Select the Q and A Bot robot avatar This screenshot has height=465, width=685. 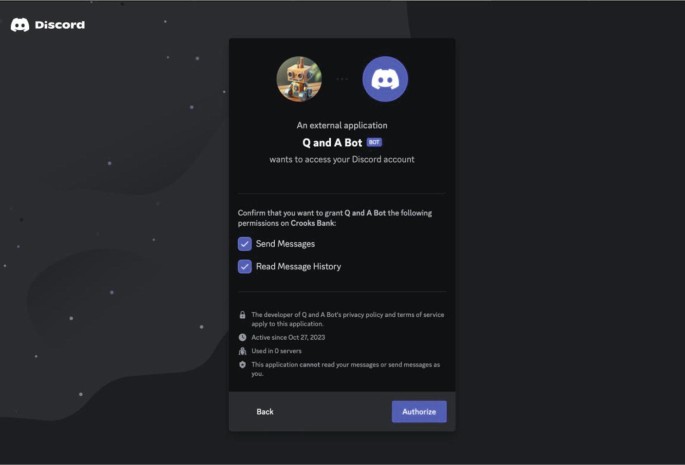coord(299,79)
